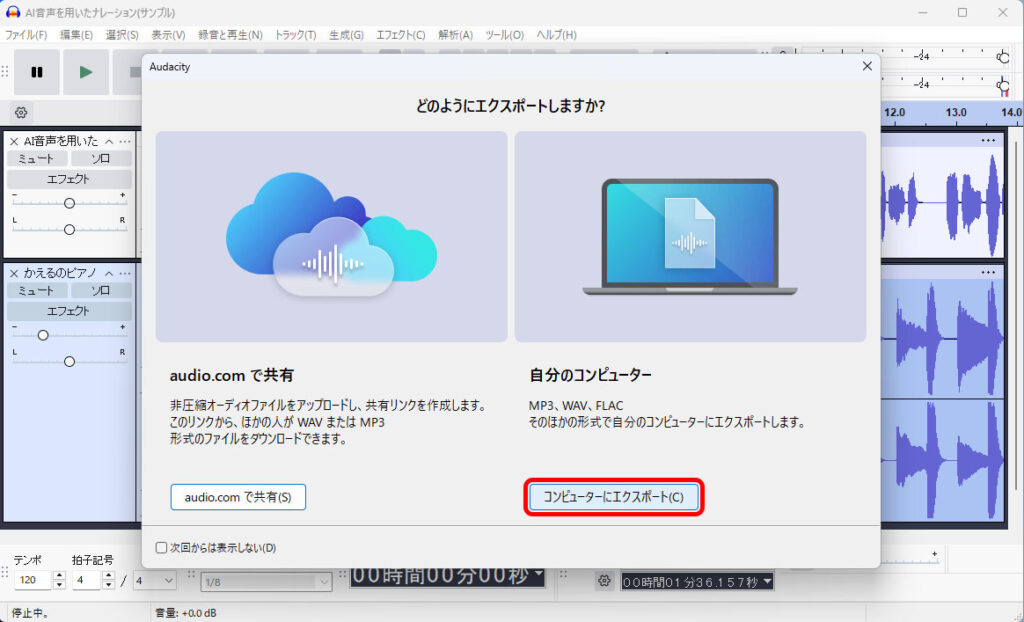Close the AI音声を用いた track with its X
Viewport: 1024px width, 622px height.
[x=14, y=141]
